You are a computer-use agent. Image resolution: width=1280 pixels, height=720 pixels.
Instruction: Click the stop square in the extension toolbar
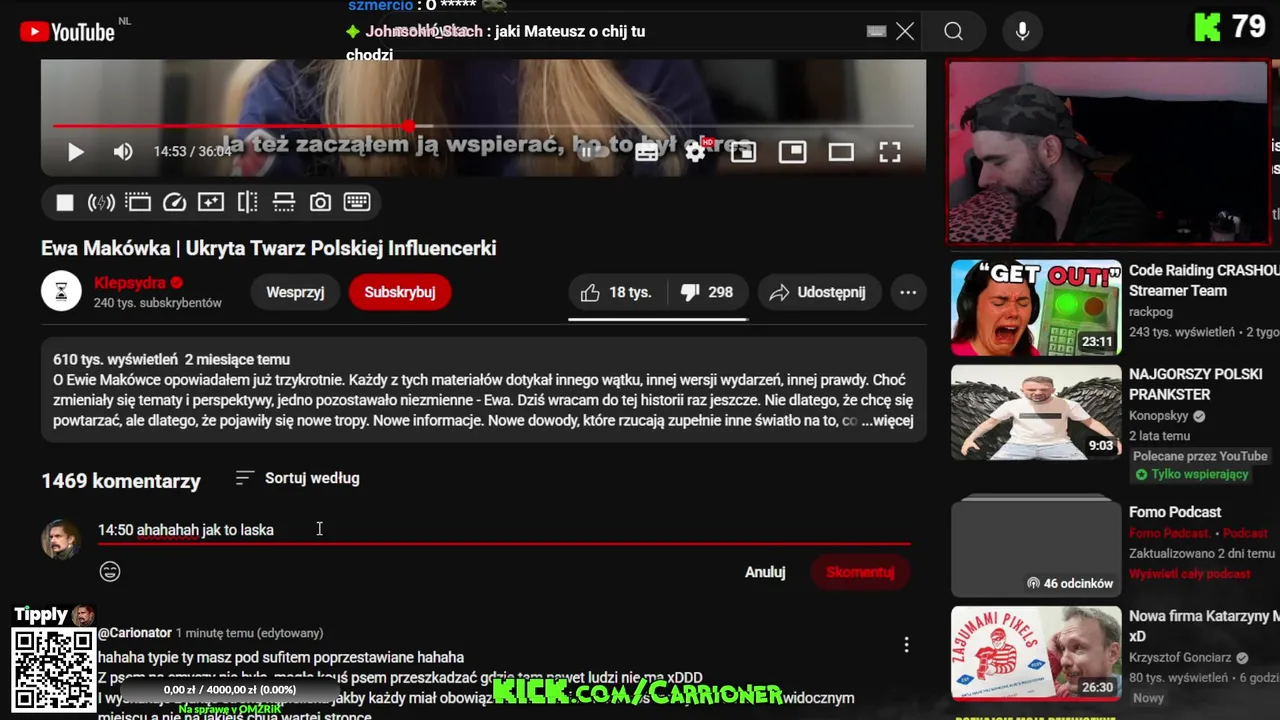[65, 203]
